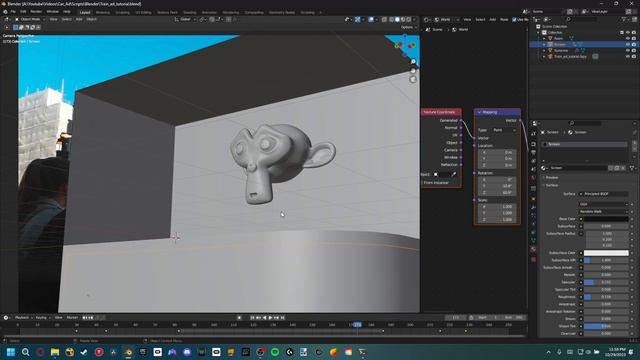This screenshot has width=640, height=360.
Task: Jump to timeline end frame
Action: [282, 318]
